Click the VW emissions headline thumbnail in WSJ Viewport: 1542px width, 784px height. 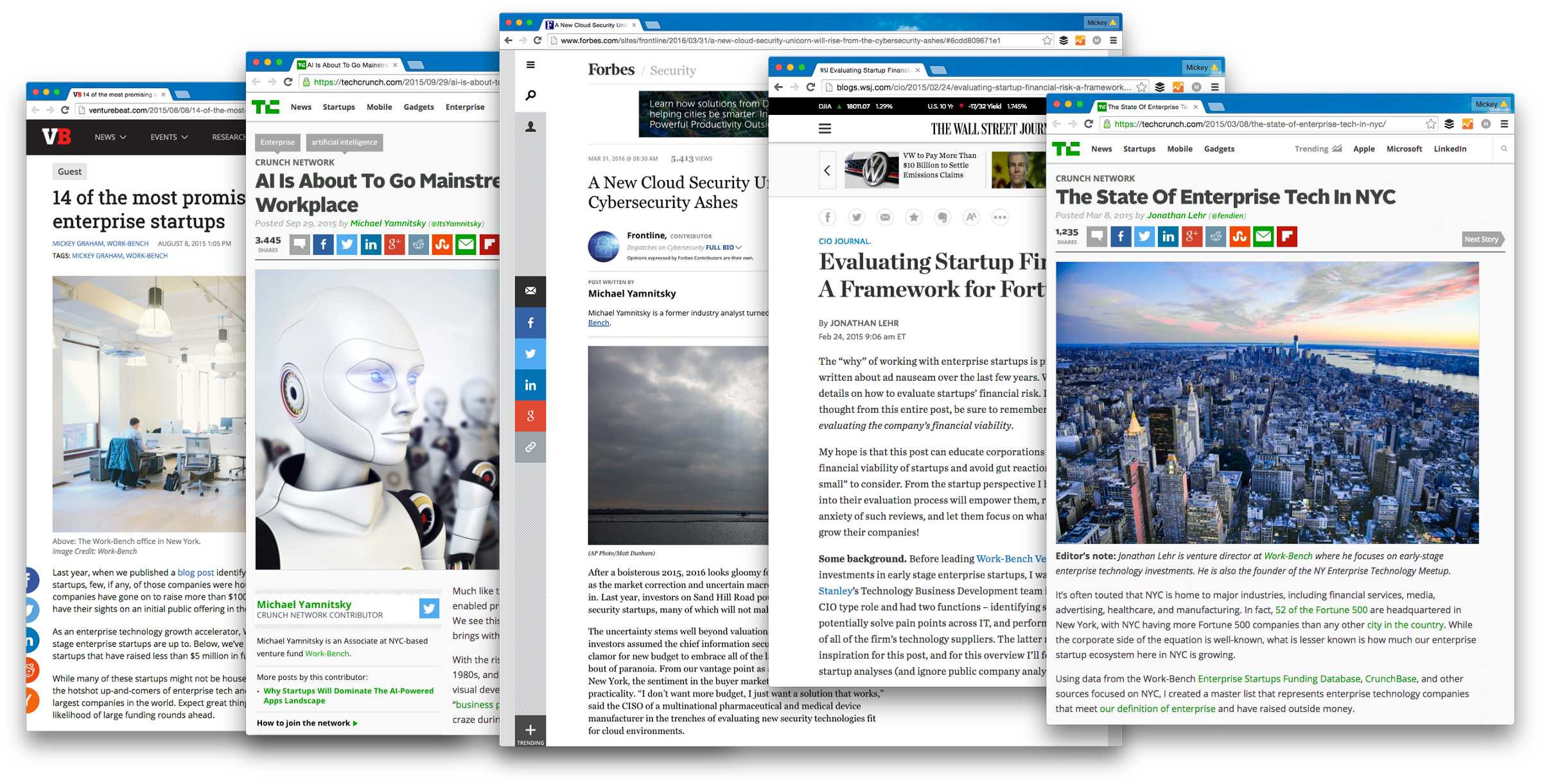[x=872, y=170]
